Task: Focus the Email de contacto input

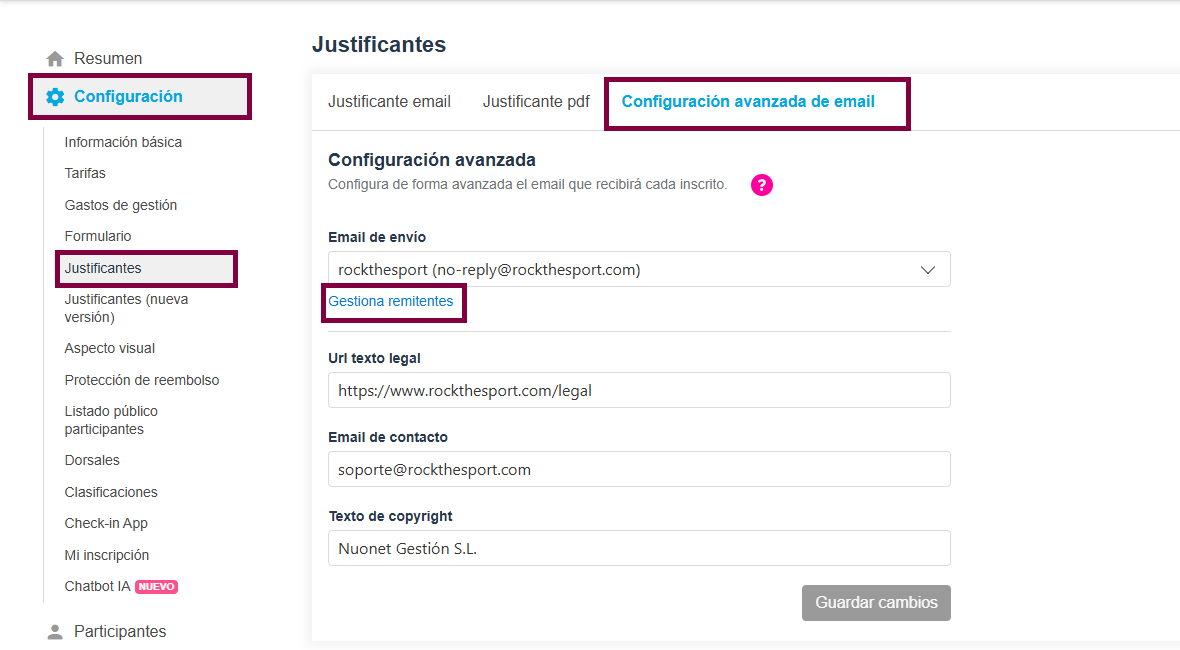Action: [638, 469]
